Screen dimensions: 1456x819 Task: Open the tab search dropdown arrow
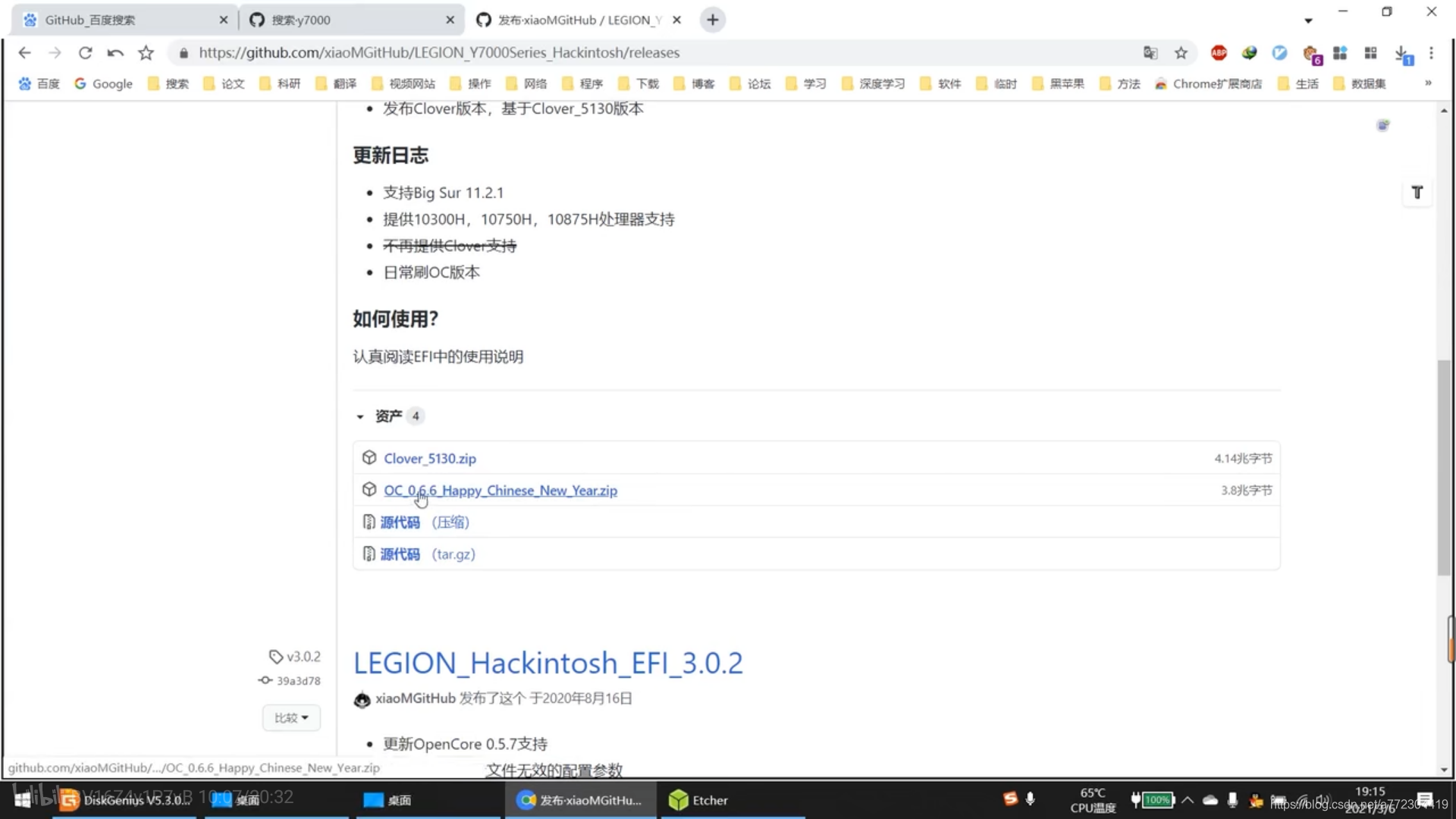1308,20
